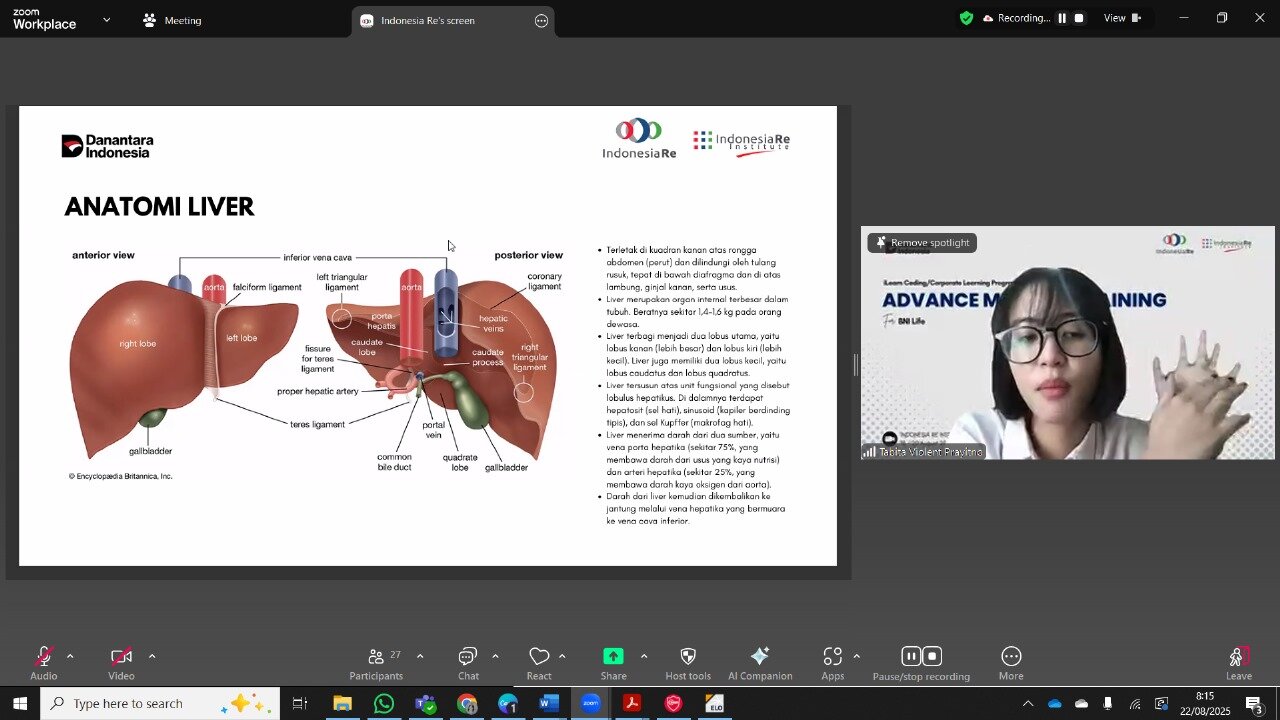
Task: Launch the AI Companion
Action: pos(760,657)
